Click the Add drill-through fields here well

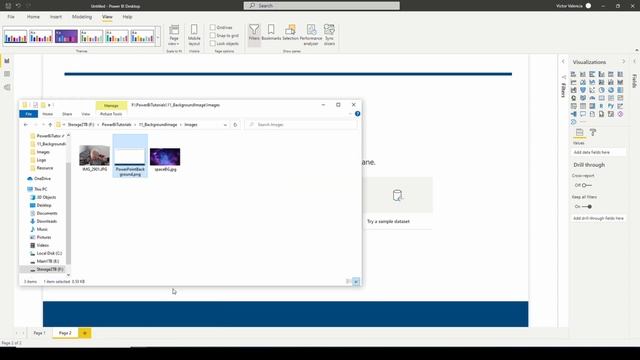[598, 218]
